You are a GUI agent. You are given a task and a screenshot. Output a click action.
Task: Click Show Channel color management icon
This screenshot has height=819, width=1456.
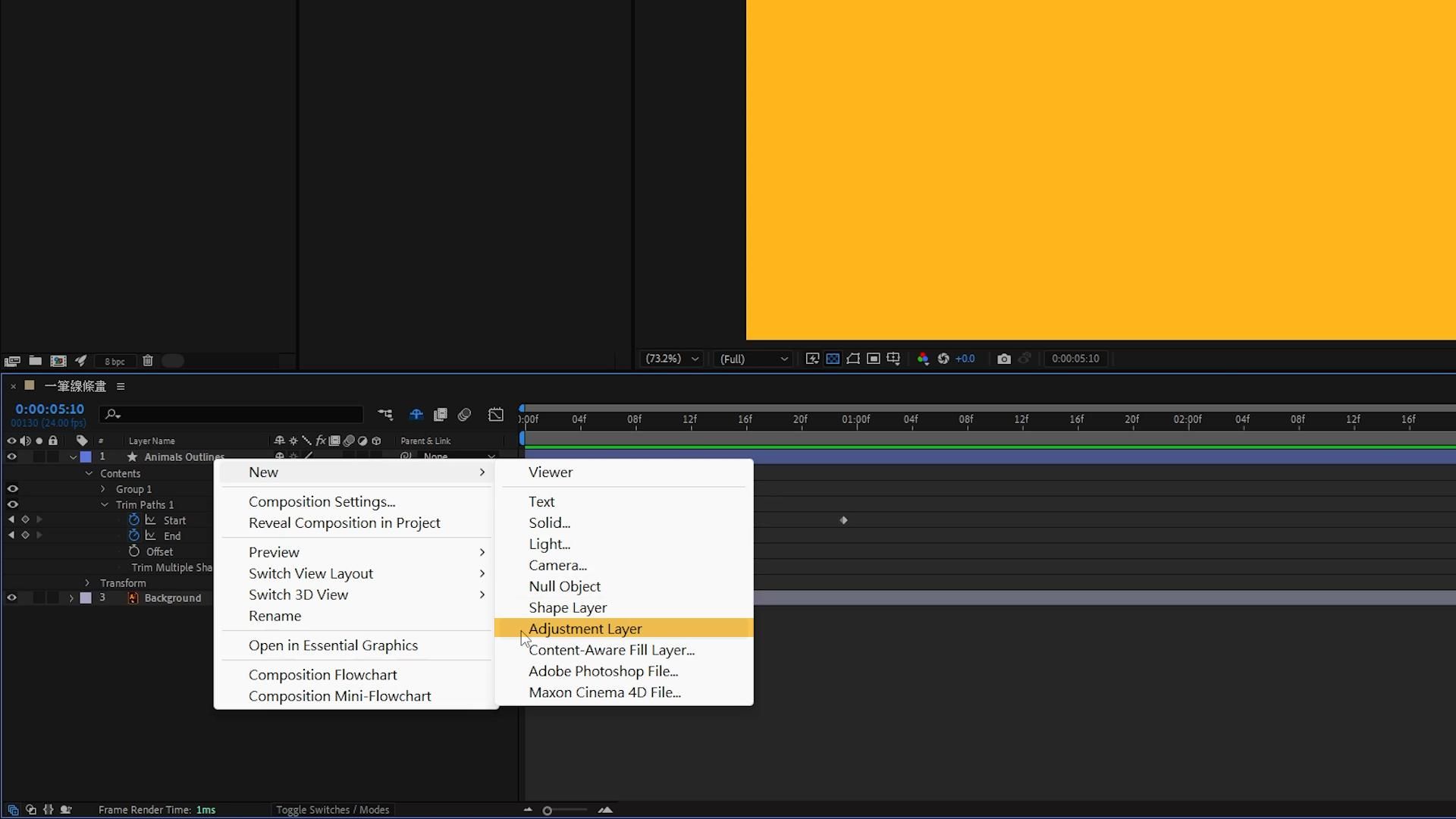[923, 359]
